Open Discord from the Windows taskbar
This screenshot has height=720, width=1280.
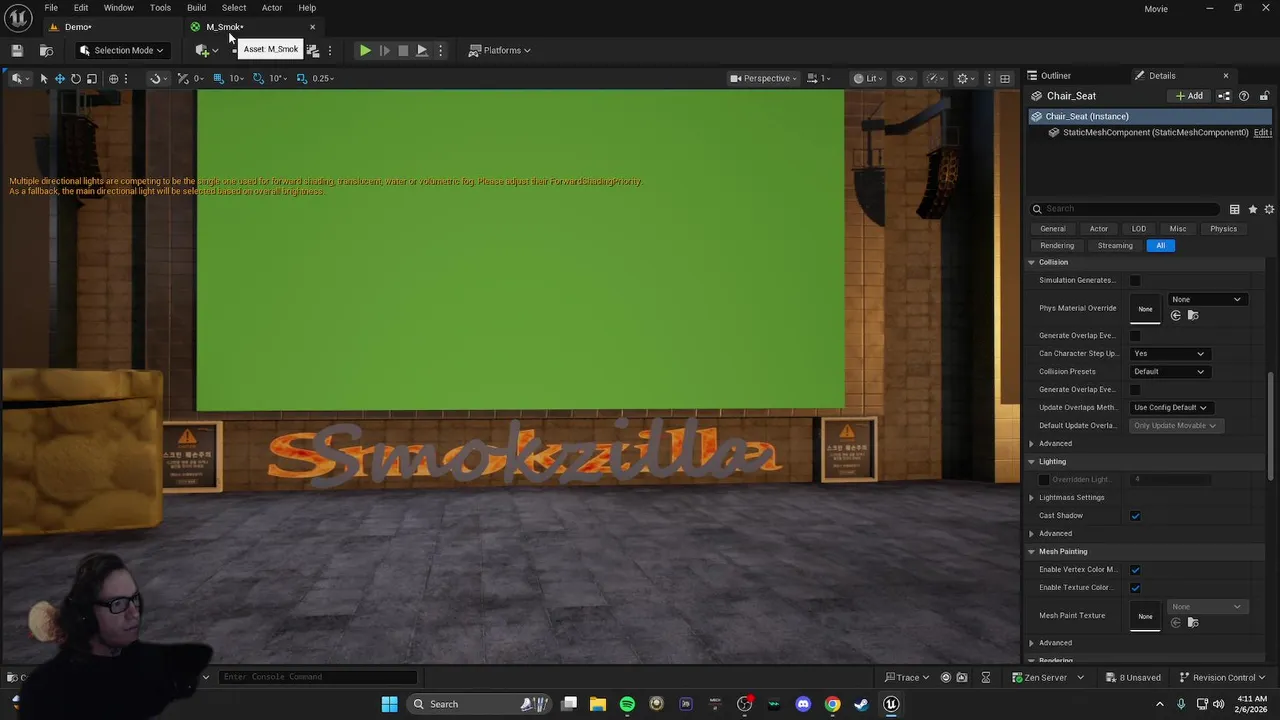(803, 704)
